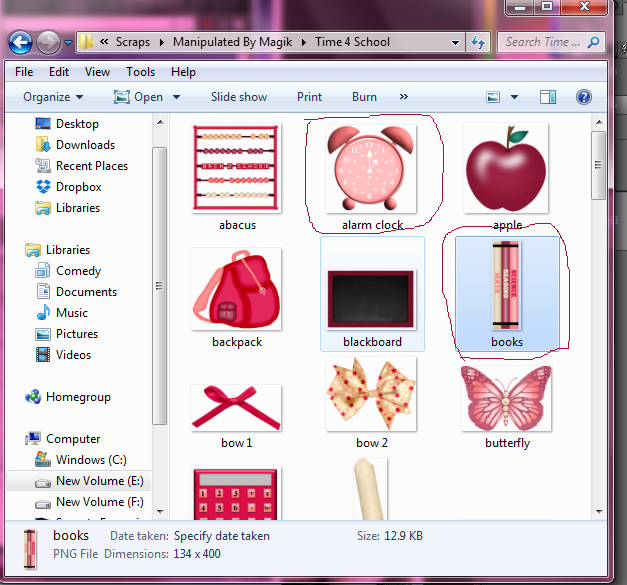Screen dimensions: 627x585
Task: Click the Refresh button by address bar
Action: (x=478, y=42)
